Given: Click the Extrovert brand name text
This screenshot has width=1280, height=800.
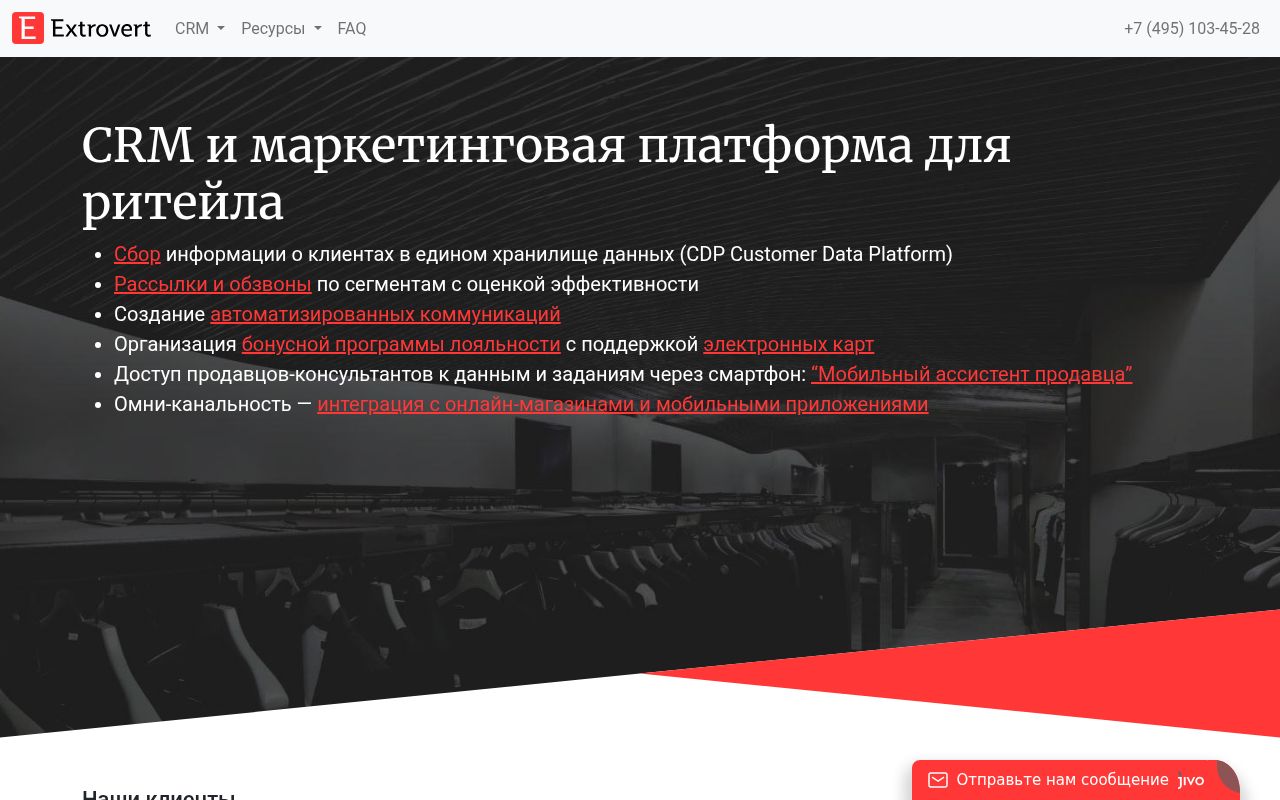Looking at the screenshot, I should pyautogui.click(x=101, y=28).
